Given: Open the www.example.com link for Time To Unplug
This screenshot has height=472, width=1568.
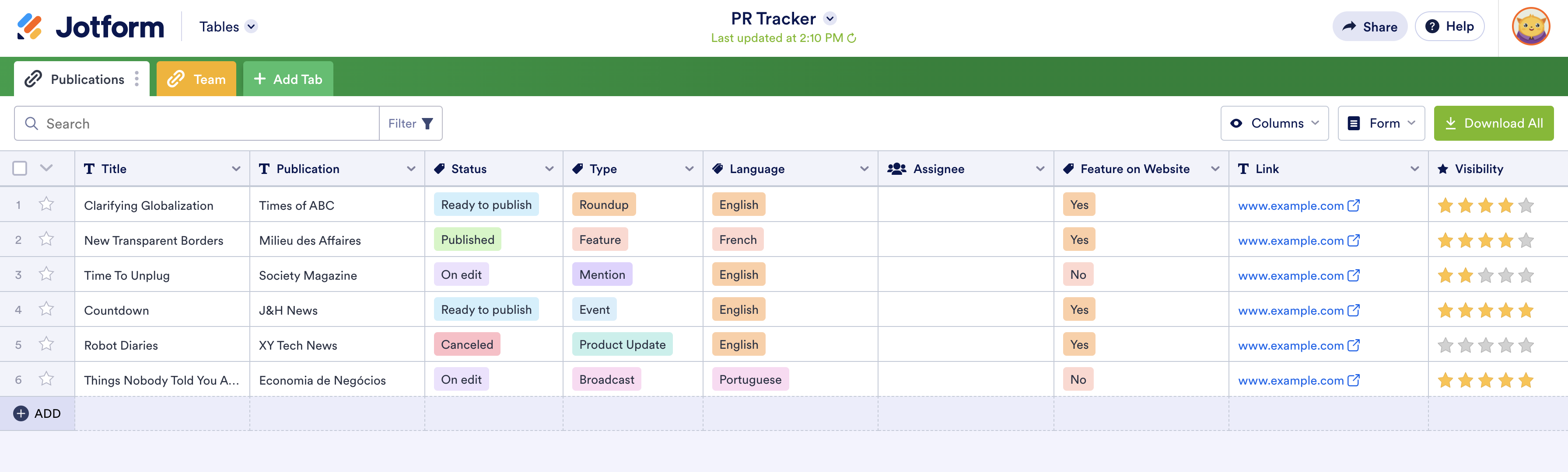Looking at the screenshot, I should point(1291,275).
